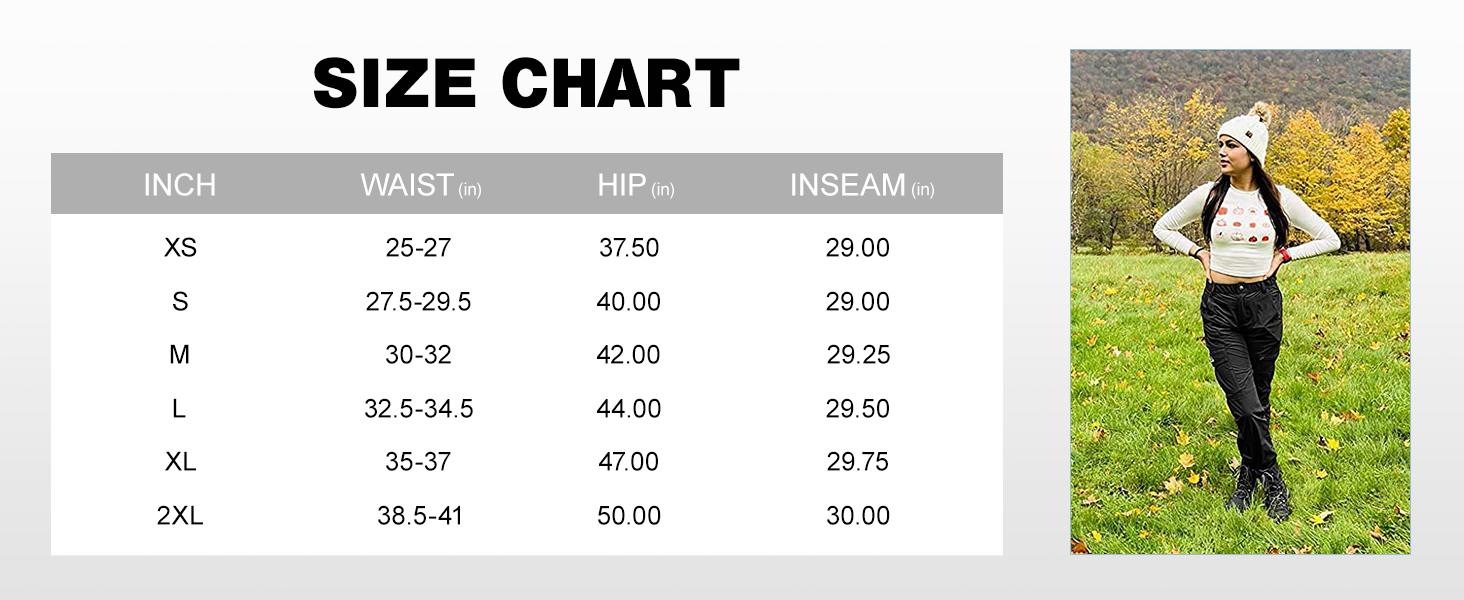Select the S size row label
This screenshot has width=1464, height=600.
coord(180,302)
